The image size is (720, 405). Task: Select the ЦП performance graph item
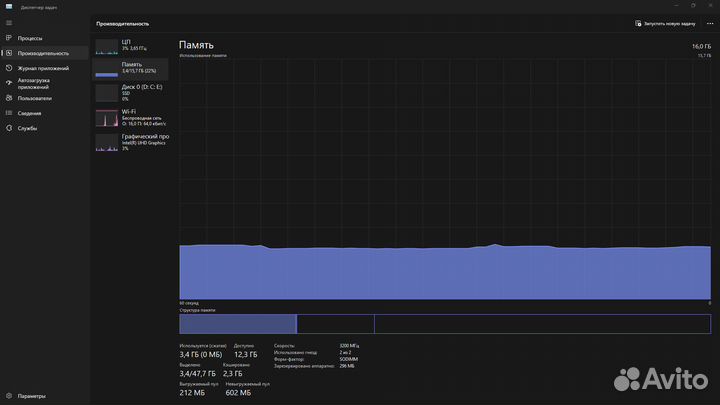[x=131, y=46]
